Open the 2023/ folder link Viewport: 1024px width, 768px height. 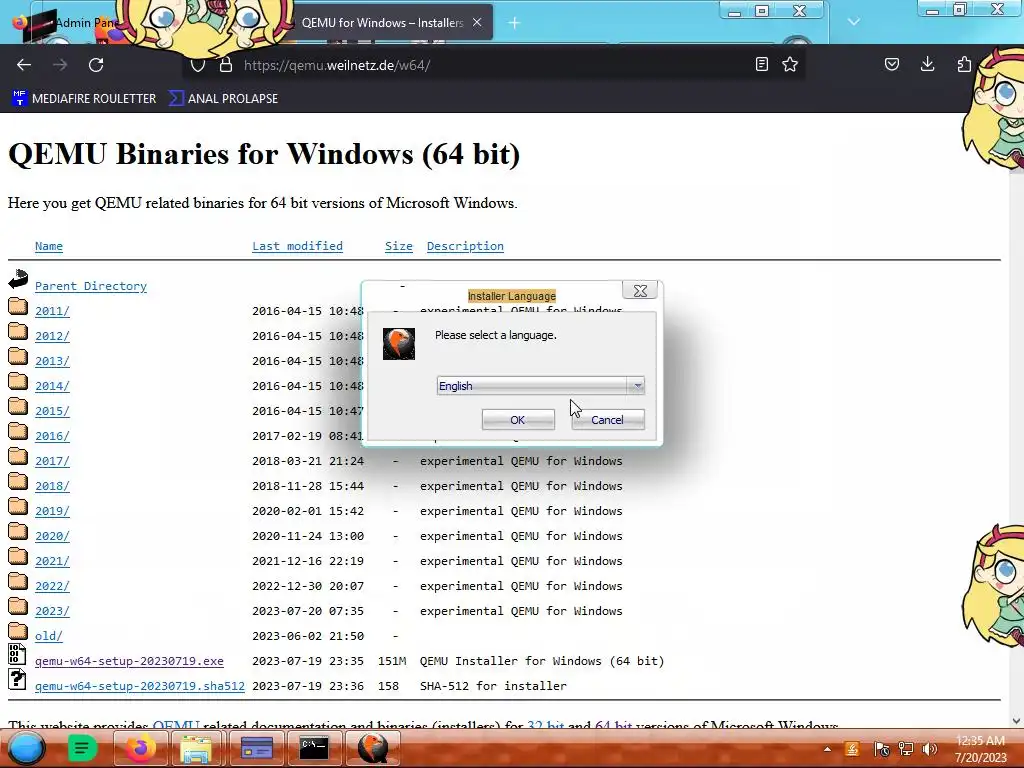coord(52,611)
